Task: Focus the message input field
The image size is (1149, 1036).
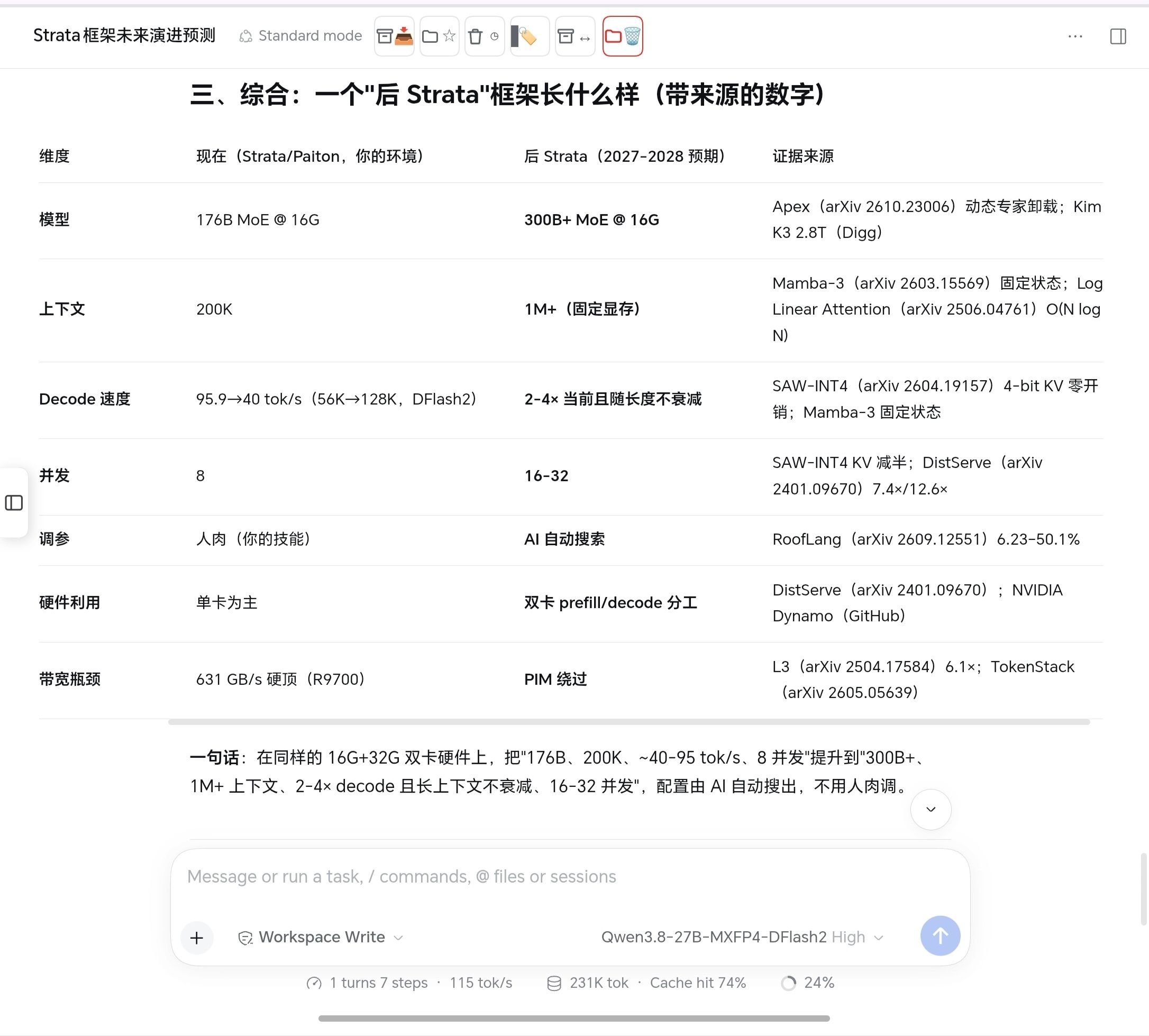Action: coord(569,877)
